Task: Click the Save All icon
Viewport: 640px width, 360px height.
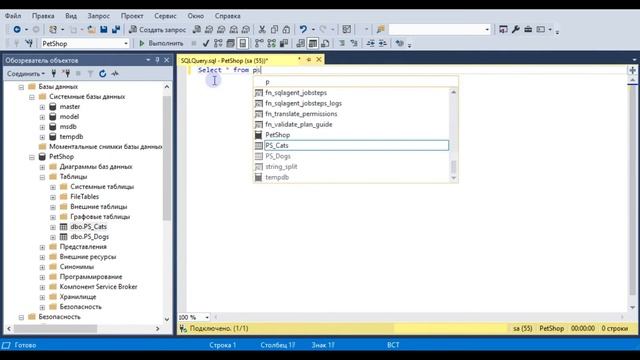Action: [116, 29]
